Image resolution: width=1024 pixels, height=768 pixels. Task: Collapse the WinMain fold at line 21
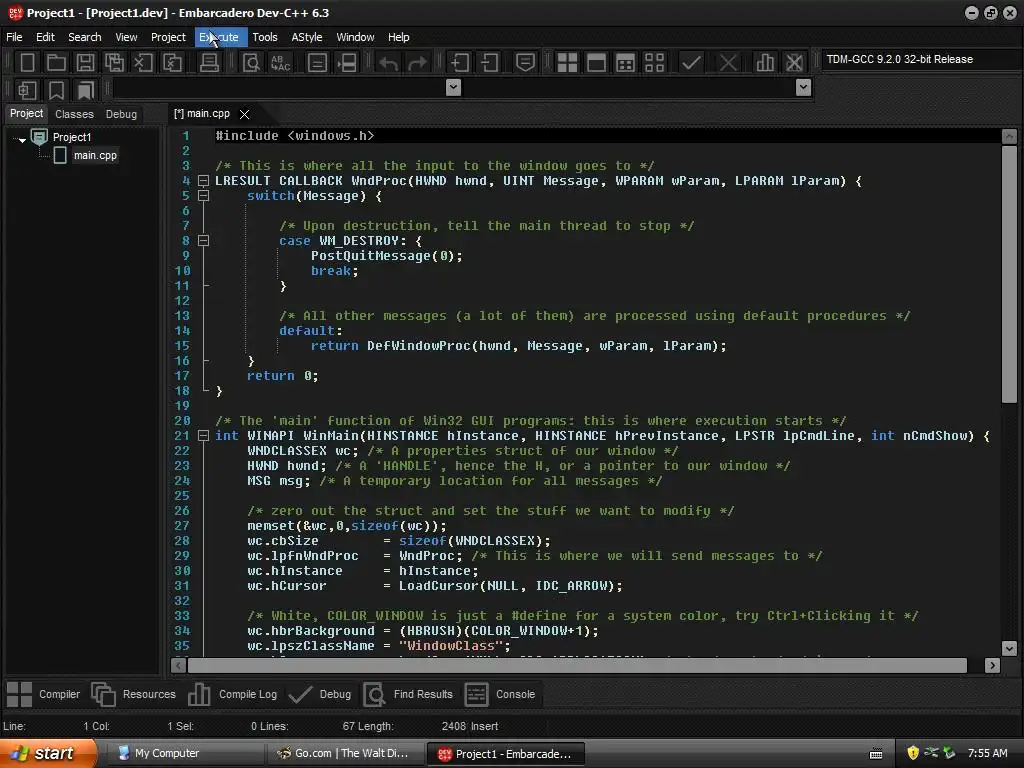click(203, 436)
